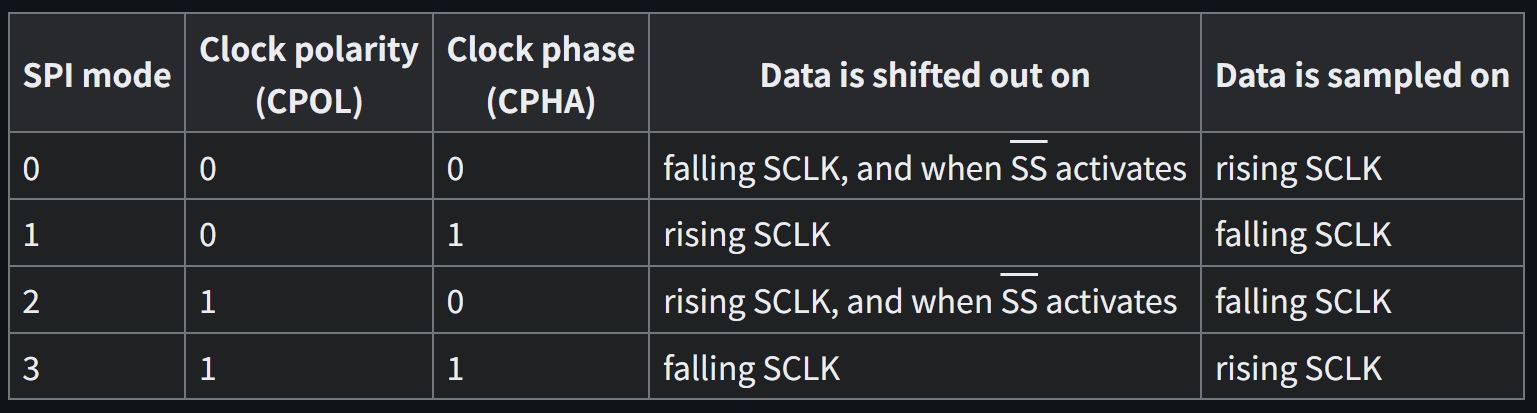The width and height of the screenshot is (1537, 413).
Task: Click the "Clock phase (CPHA)" header
Action: pyautogui.click(x=540, y=76)
